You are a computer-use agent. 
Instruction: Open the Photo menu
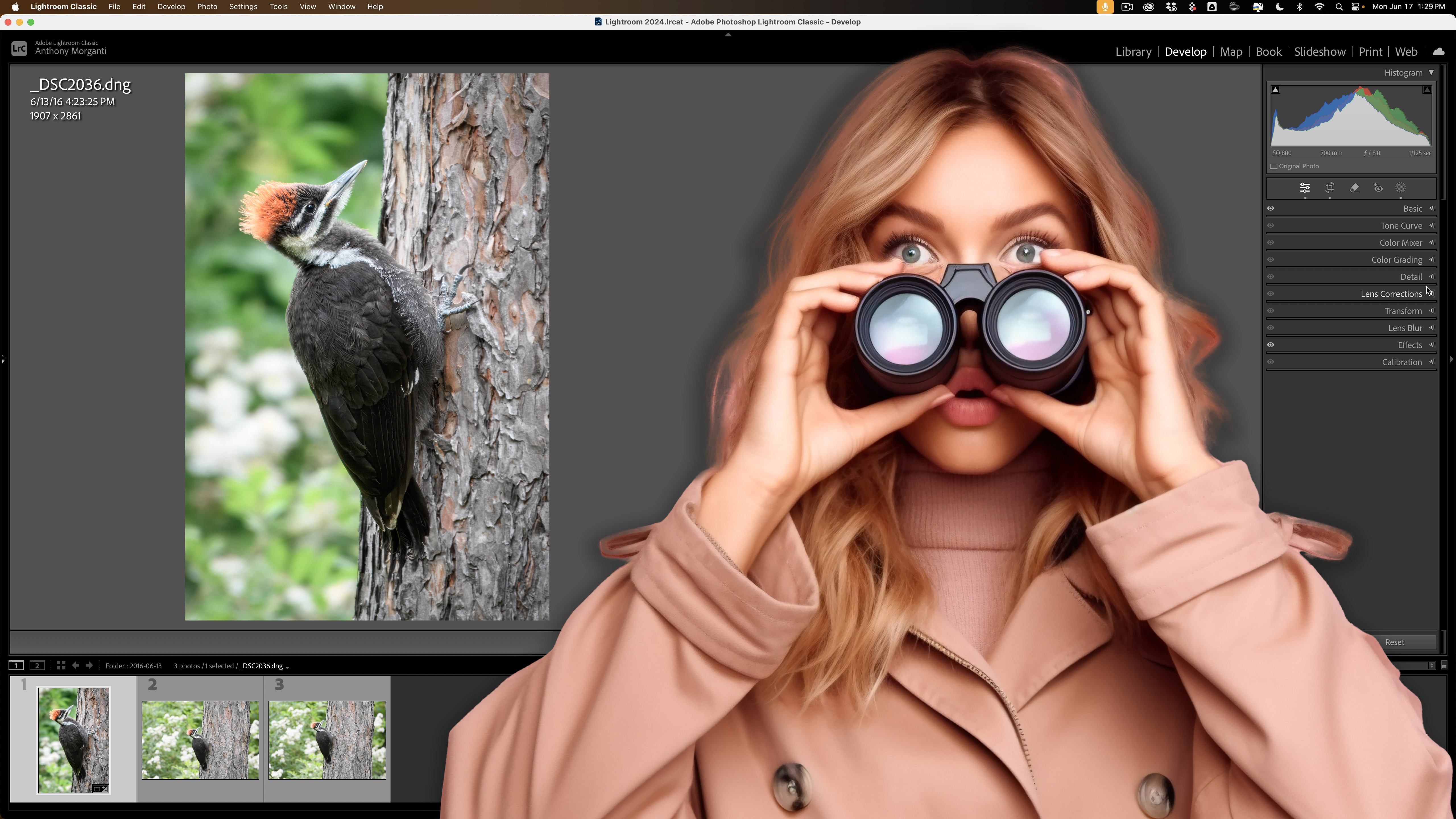tap(207, 7)
